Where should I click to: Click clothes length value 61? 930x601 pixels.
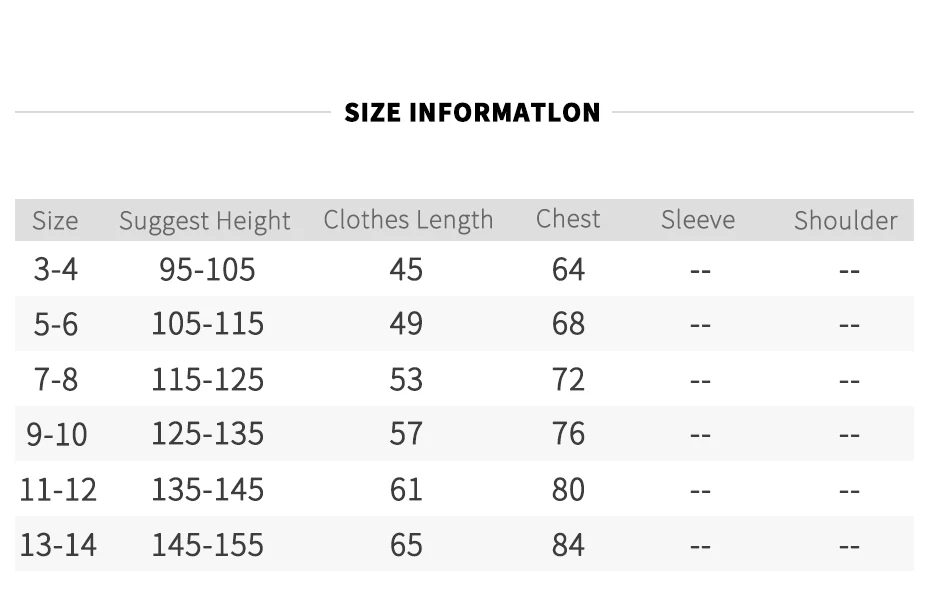(406, 489)
